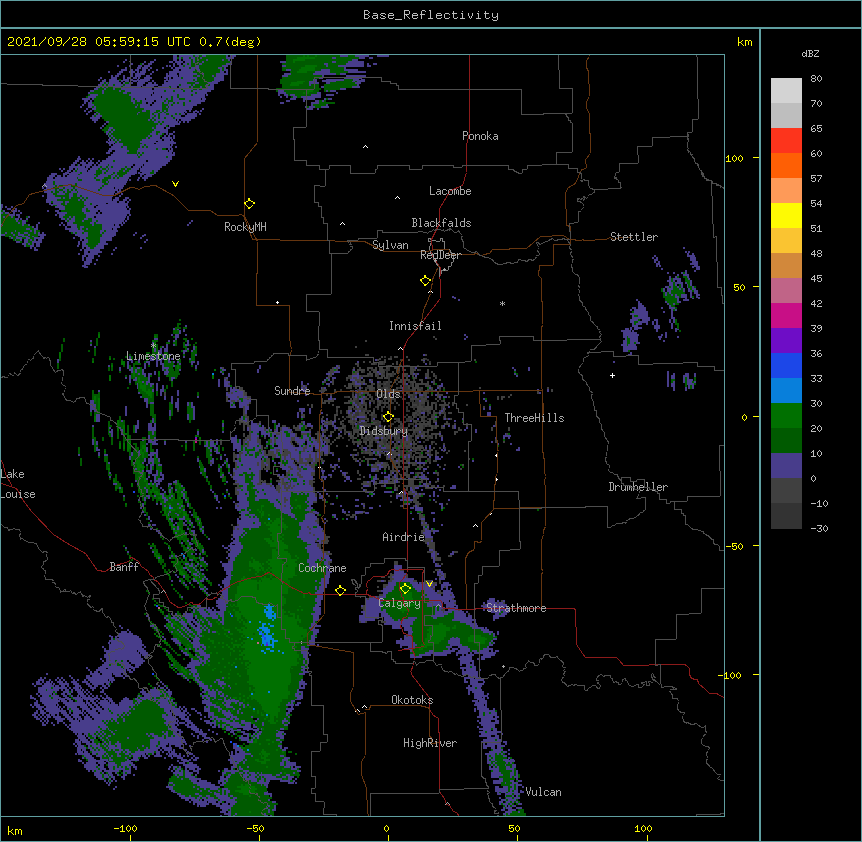Click the caret marker between Innisfail and Olds
The image size is (862, 842).
(x=400, y=349)
